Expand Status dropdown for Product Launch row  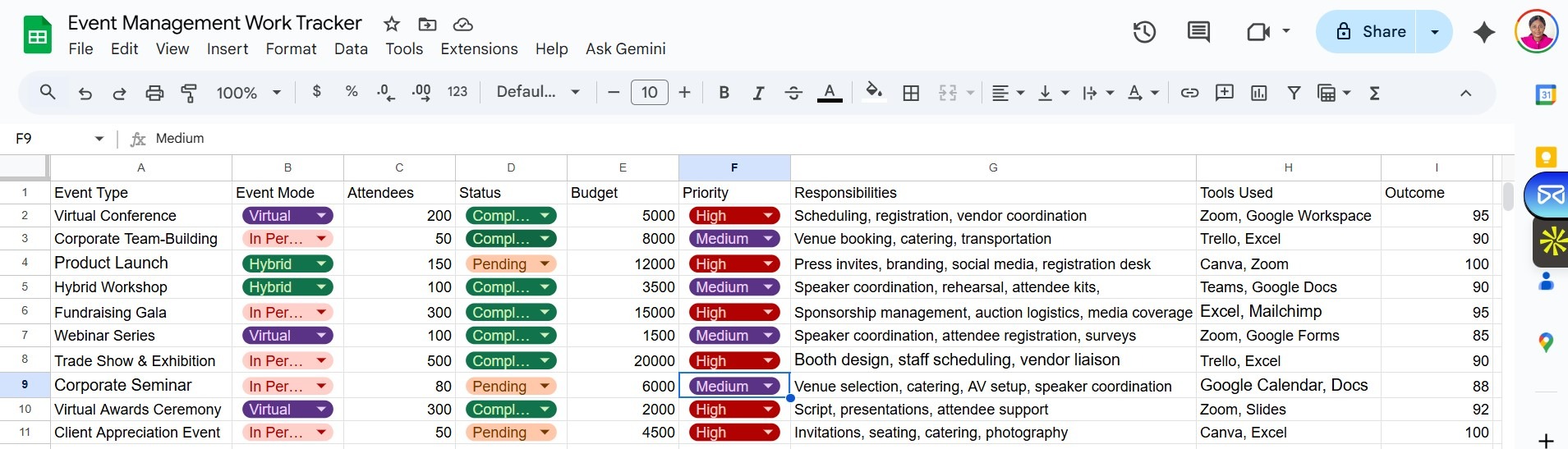point(544,263)
